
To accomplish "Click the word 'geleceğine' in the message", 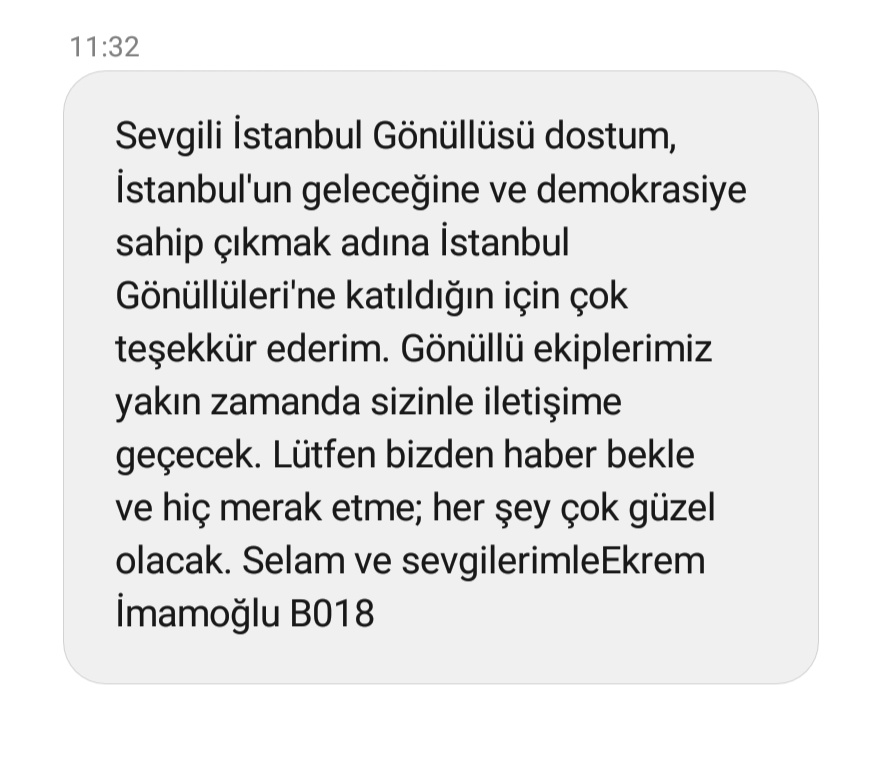I will [391, 190].
